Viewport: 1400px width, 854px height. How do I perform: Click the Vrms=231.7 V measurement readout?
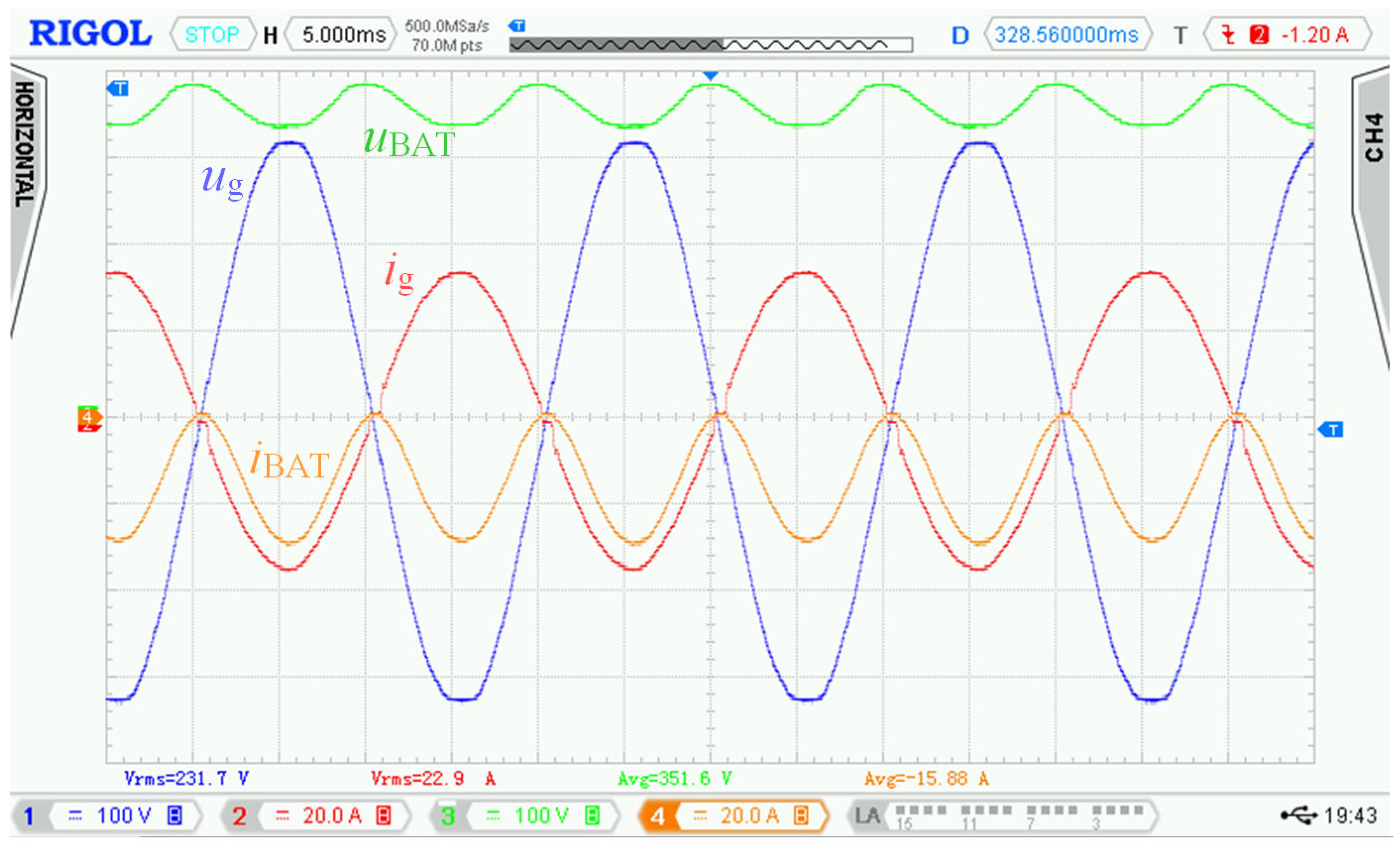tap(186, 778)
